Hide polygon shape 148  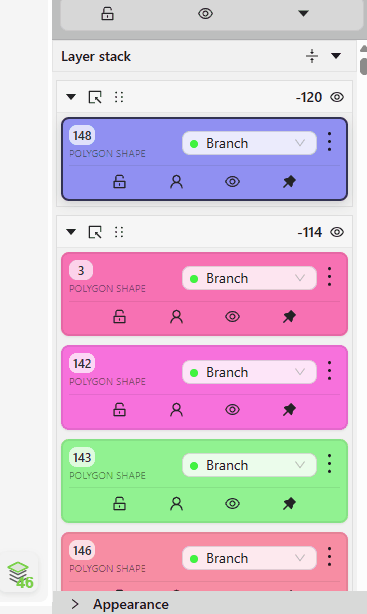pyautogui.click(x=232, y=182)
